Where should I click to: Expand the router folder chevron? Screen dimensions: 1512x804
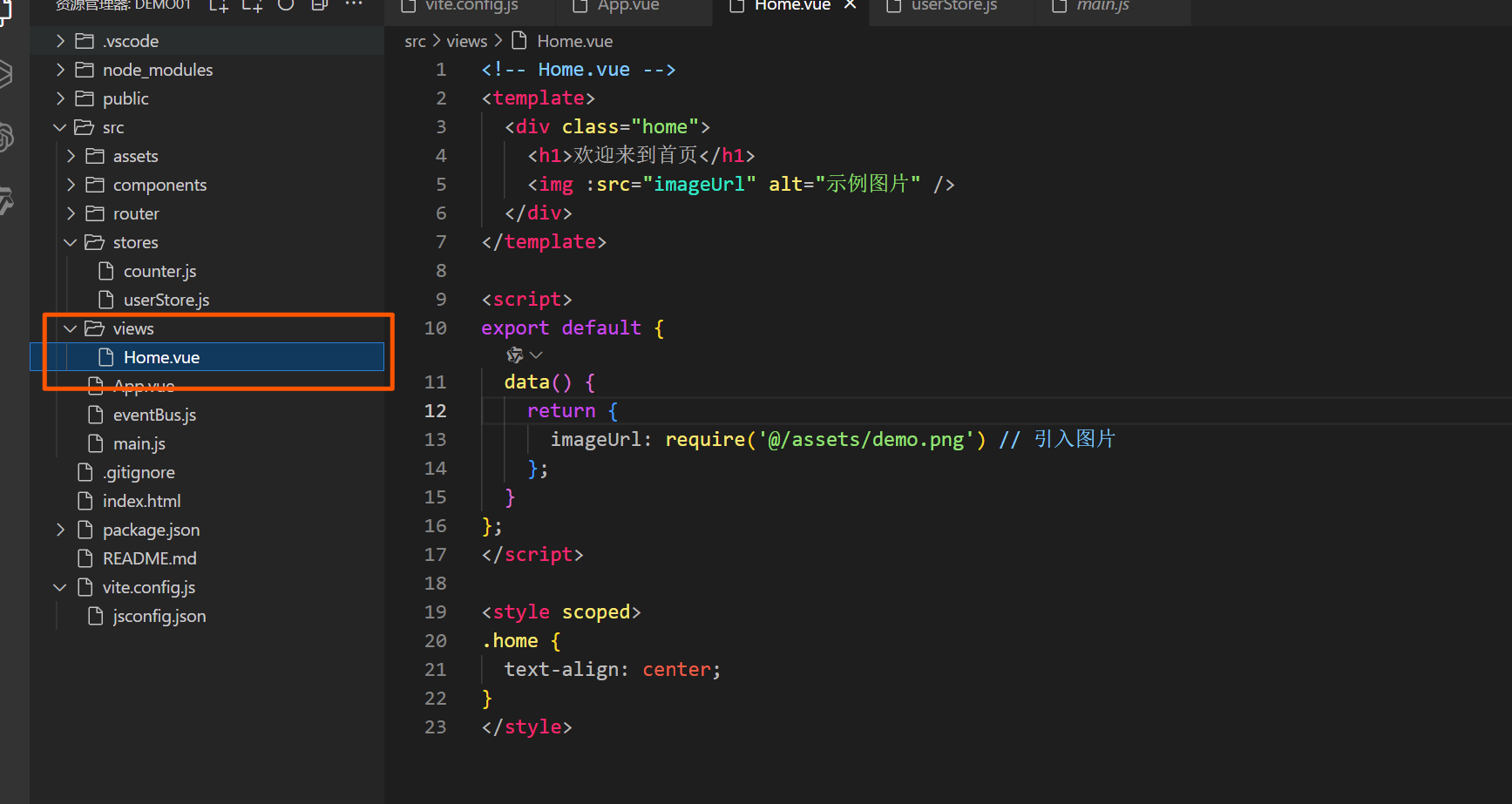coord(71,213)
